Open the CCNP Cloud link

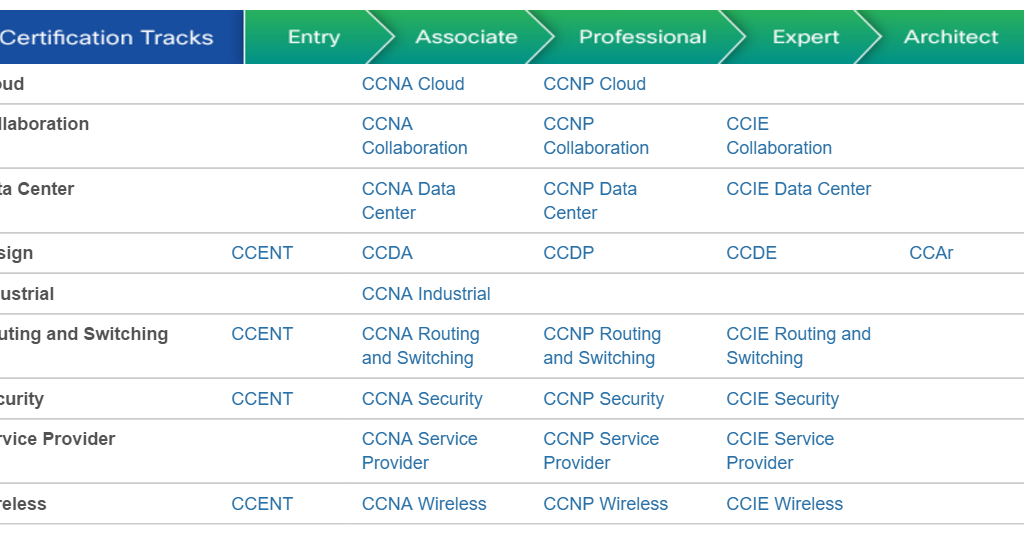(x=594, y=84)
